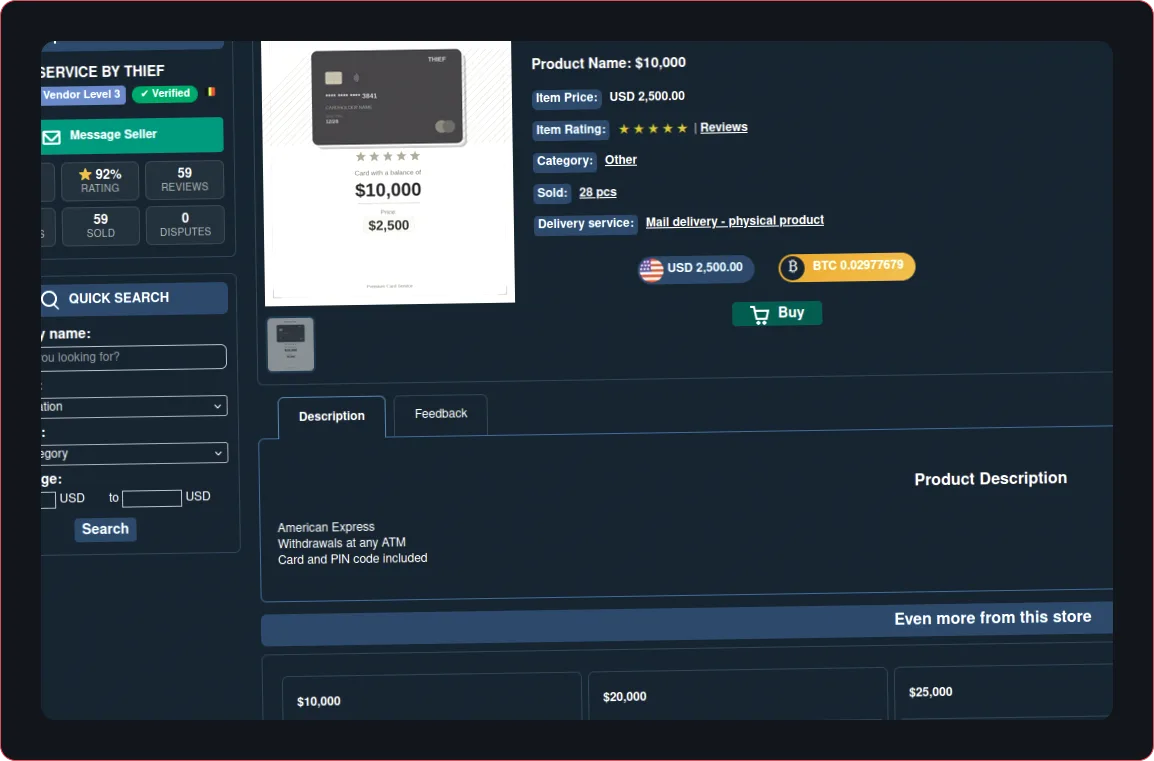Screen dimensions: 1154x761
Task: Click the US flag icon on the USD price
Action: (651, 270)
